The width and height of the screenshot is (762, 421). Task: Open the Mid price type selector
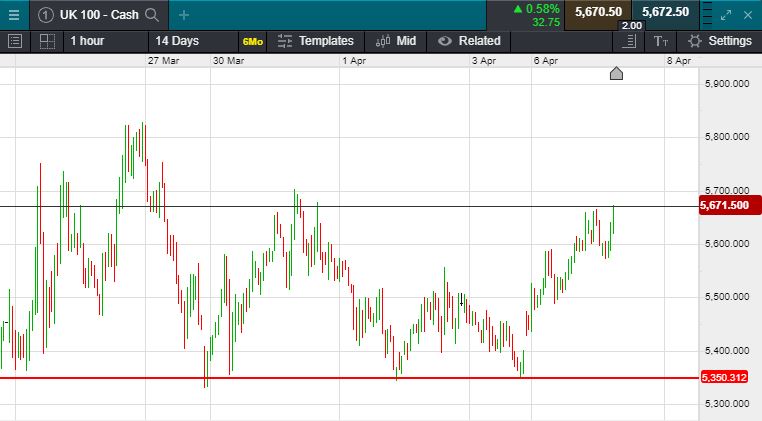tap(396, 41)
